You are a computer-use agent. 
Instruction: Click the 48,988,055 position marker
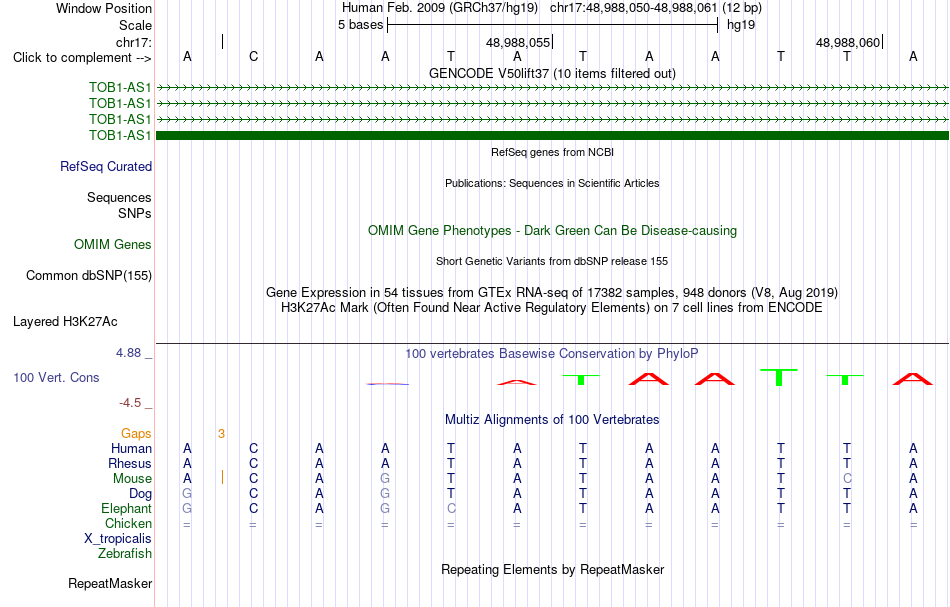click(519, 42)
